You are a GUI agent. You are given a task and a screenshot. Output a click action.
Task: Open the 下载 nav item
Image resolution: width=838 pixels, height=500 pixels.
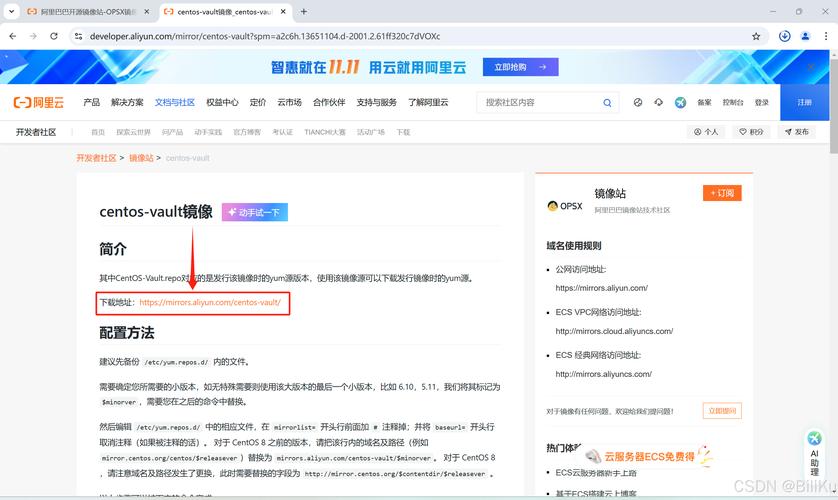[x=404, y=132]
